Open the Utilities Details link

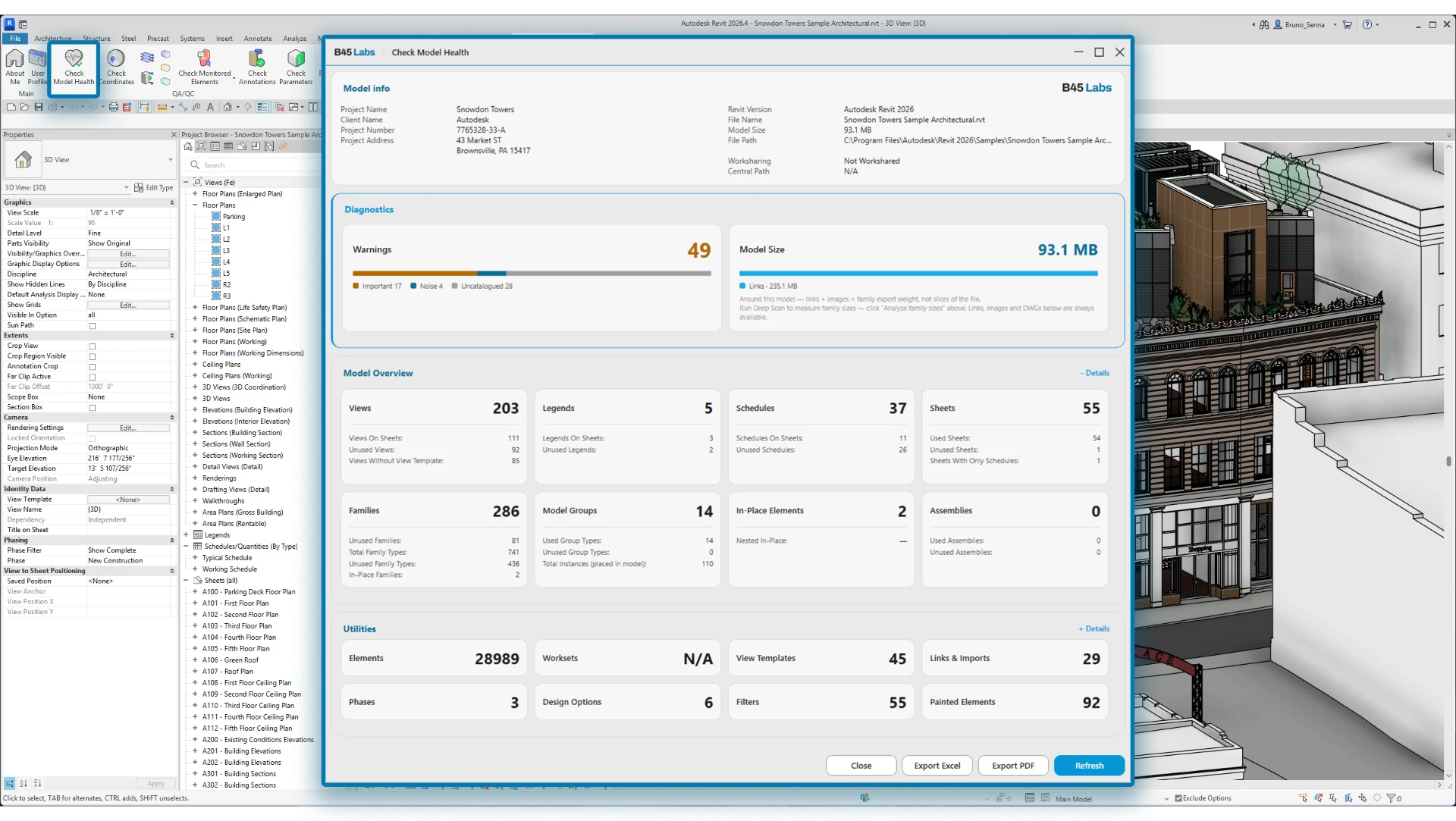[1094, 628]
